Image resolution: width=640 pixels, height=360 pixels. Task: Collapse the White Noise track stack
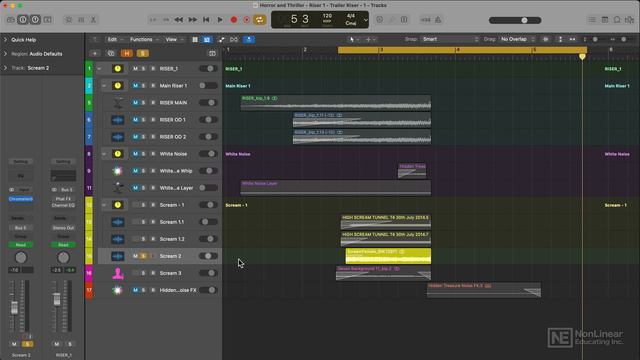tap(104, 154)
